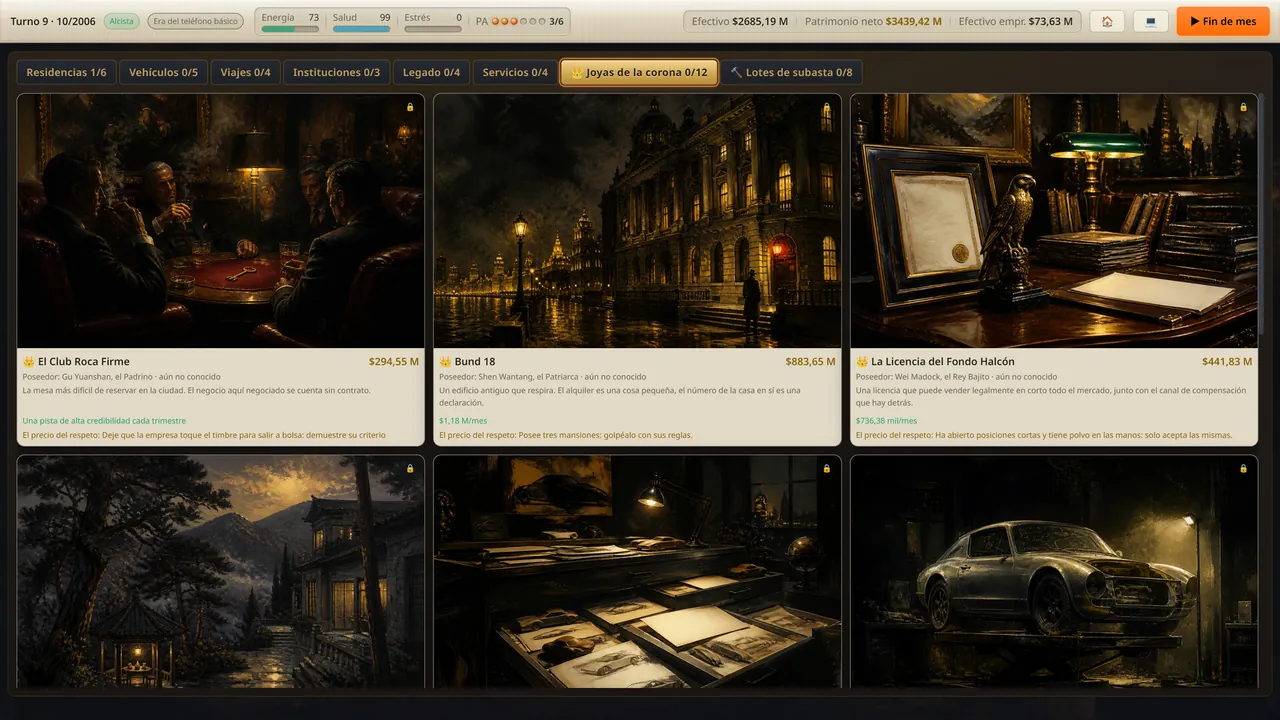Image resolution: width=1280 pixels, height=720 pixels.
Task: Click the Fin de mes button
Action: click(x=1223, y=21)
